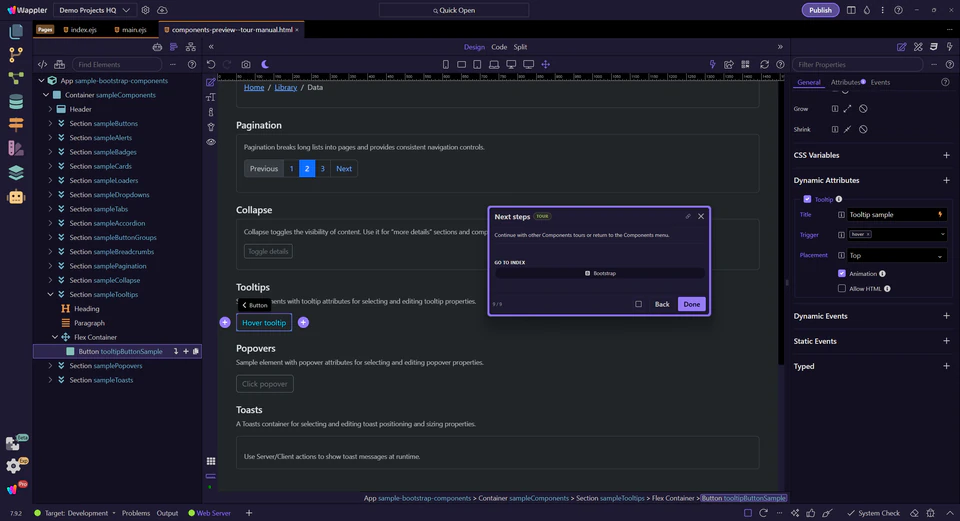Click the eraser icon in status bar
The image size is (960, 521).
click(x=914, y=513)
